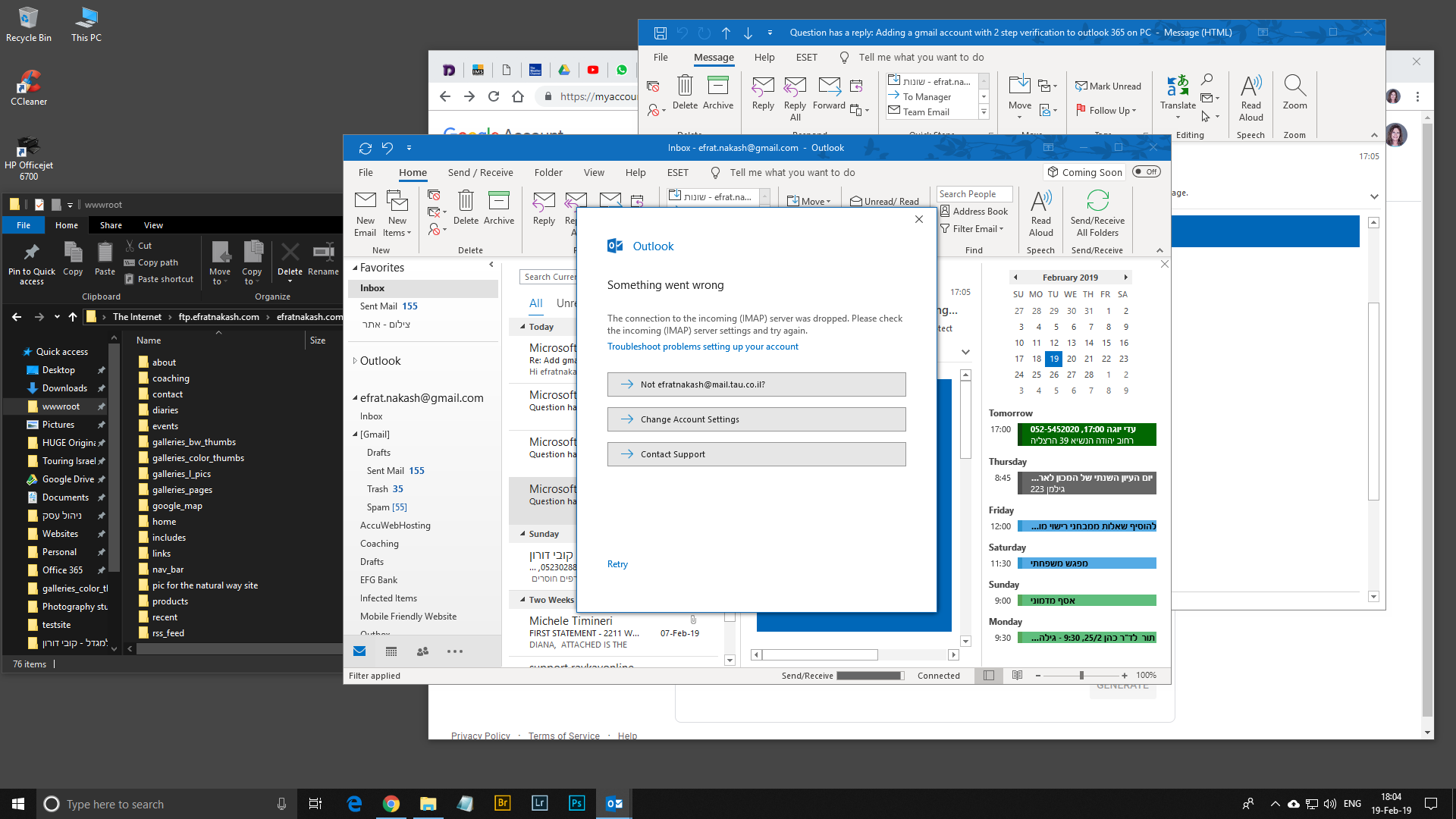Open Follow Up dropdown in Message window
The image size is (1456, 819).
pyautogui.click(x=1106, y=111)
